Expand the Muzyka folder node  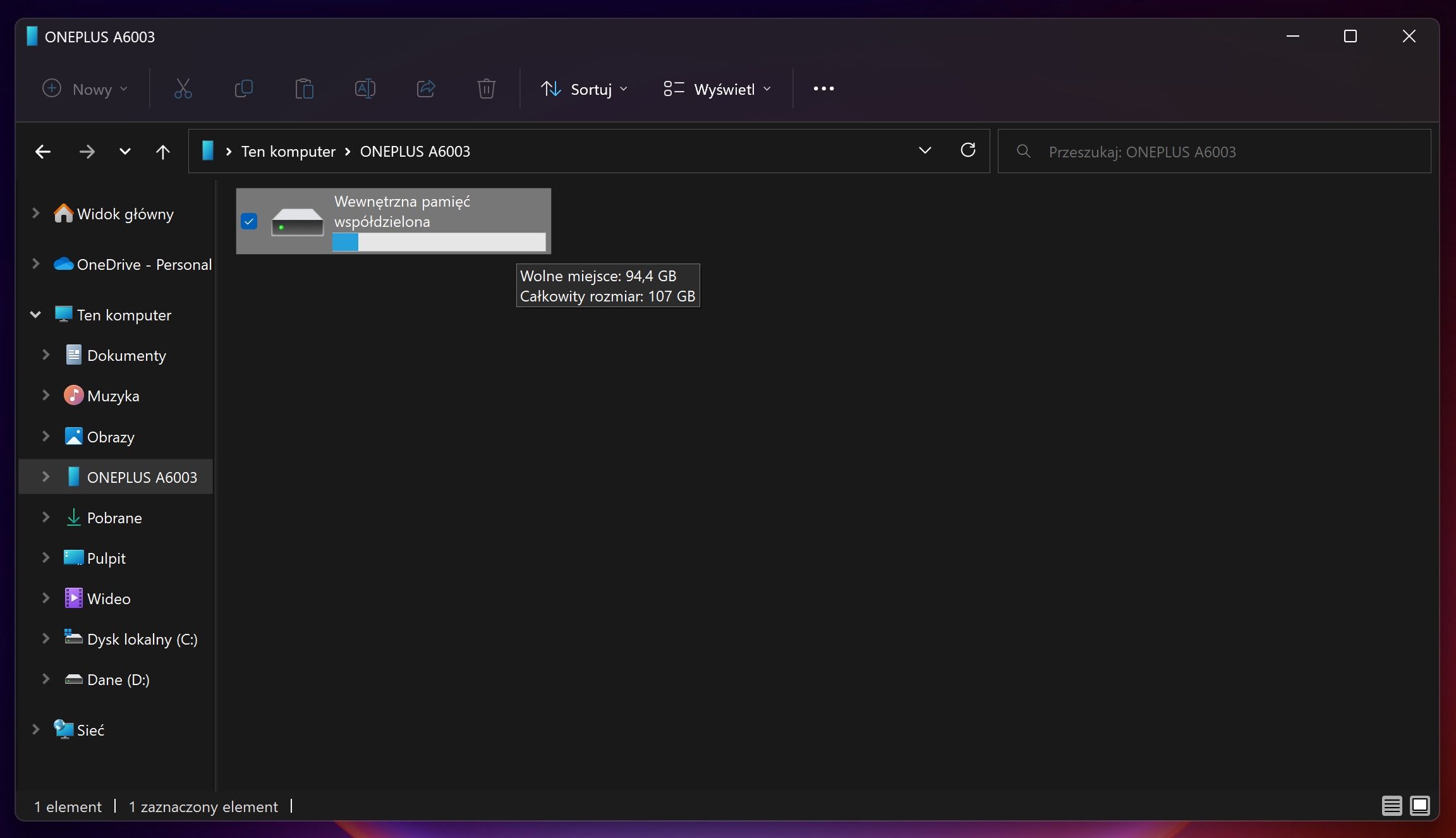coord(46,396)
